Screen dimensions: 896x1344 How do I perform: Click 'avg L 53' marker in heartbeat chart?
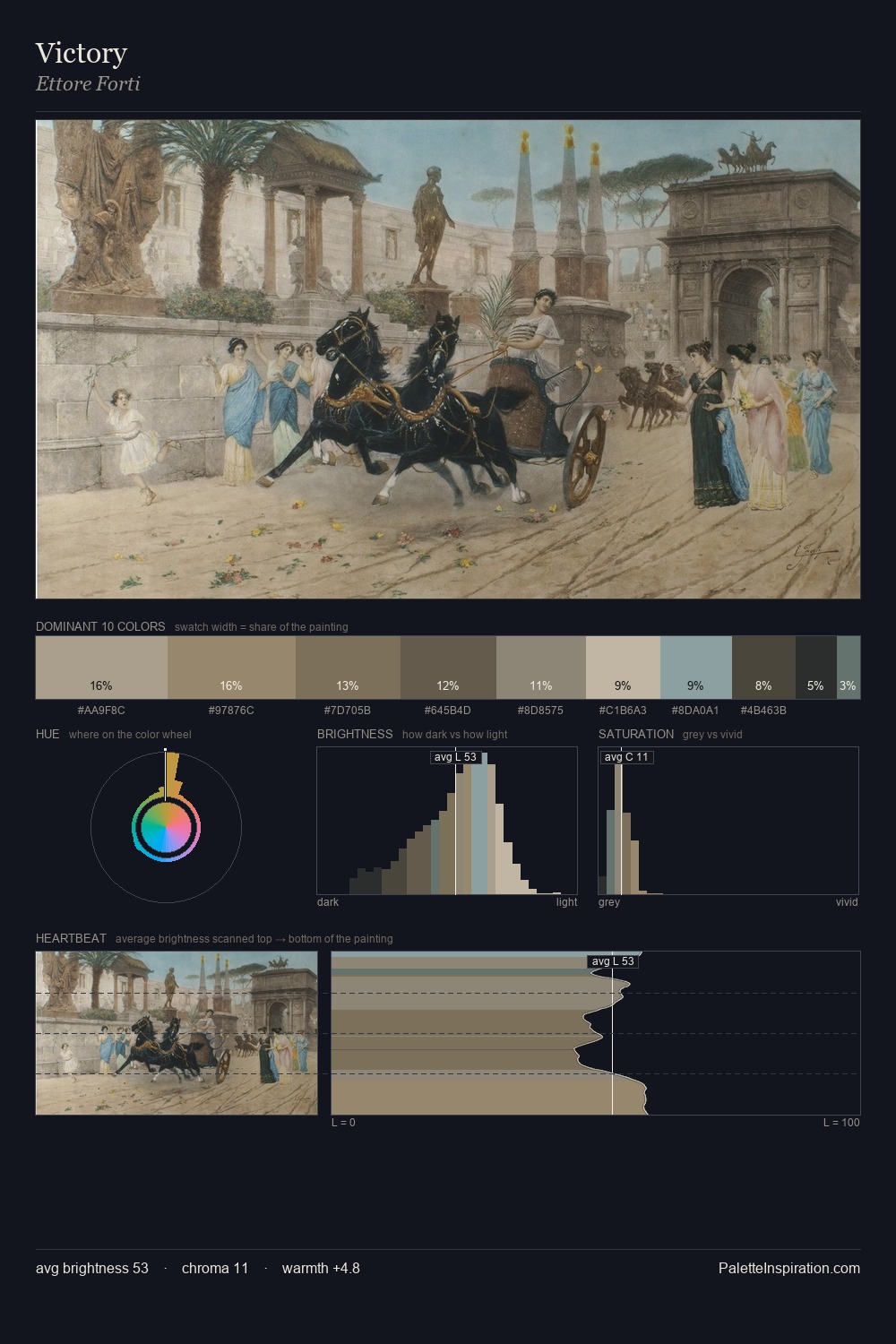613,961
